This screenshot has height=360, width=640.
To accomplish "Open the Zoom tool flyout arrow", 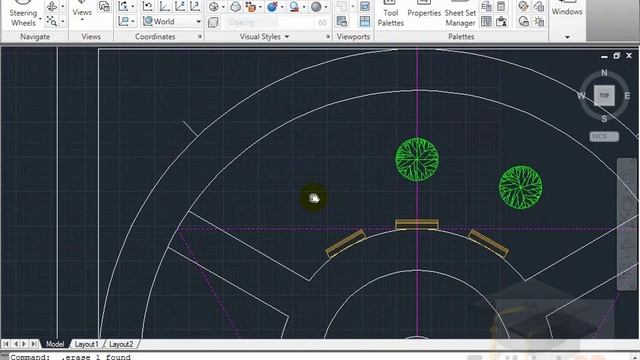I will point(62,21).
